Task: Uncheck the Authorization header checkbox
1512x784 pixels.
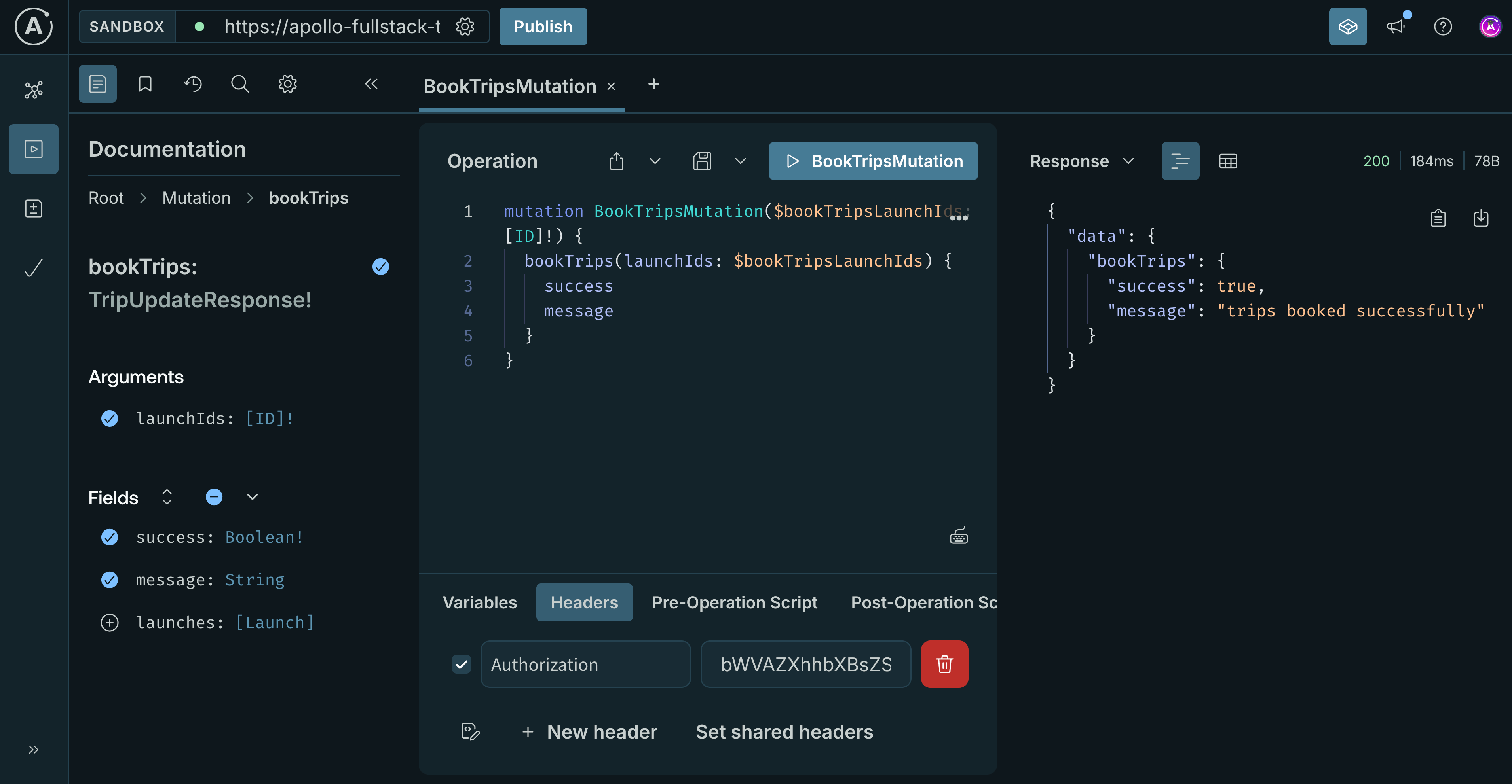Action: [x=462, y=664]
